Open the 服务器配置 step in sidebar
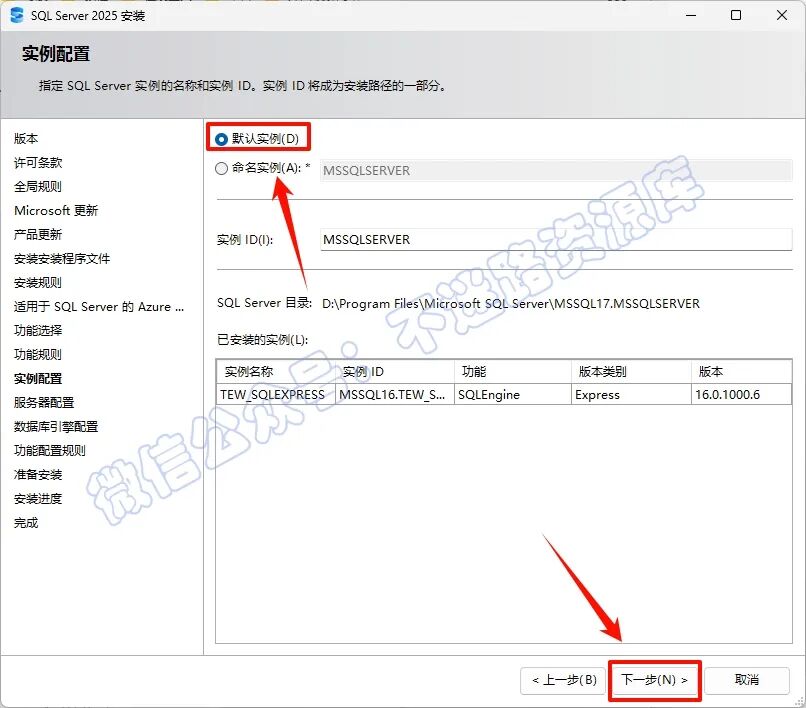Viewport: 806px width, 708px height. [x=44, y=403]
